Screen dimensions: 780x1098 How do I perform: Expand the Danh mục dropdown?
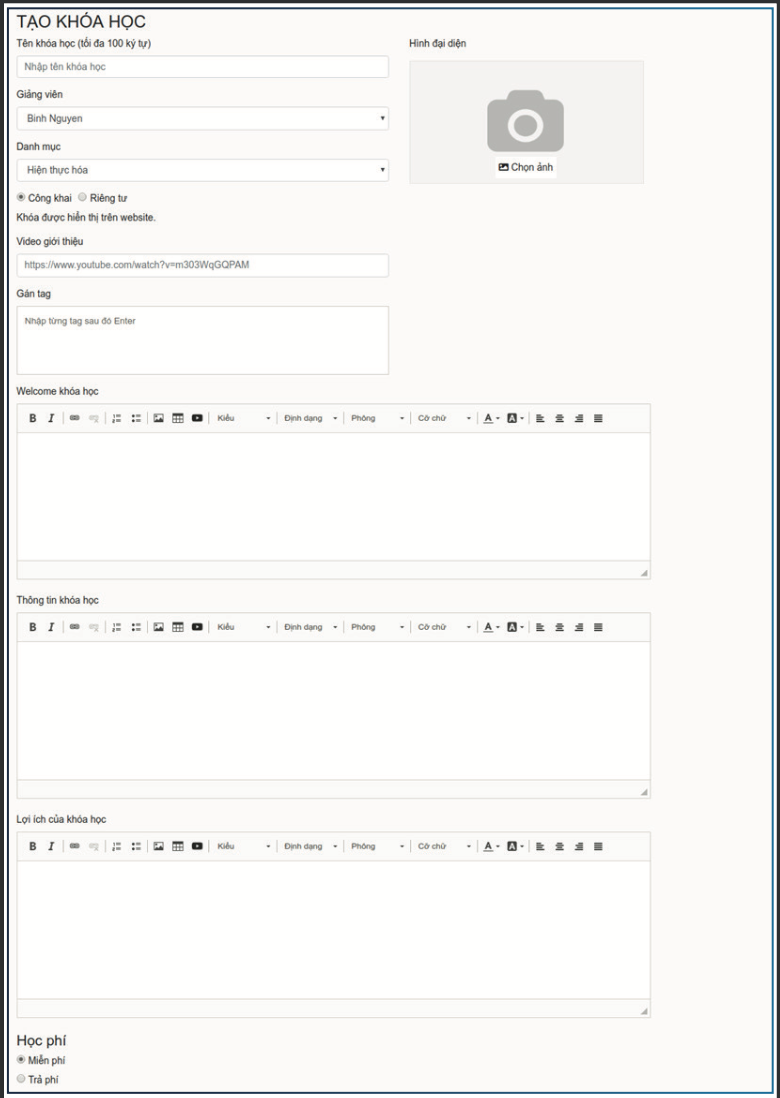(x=202, y=170)
